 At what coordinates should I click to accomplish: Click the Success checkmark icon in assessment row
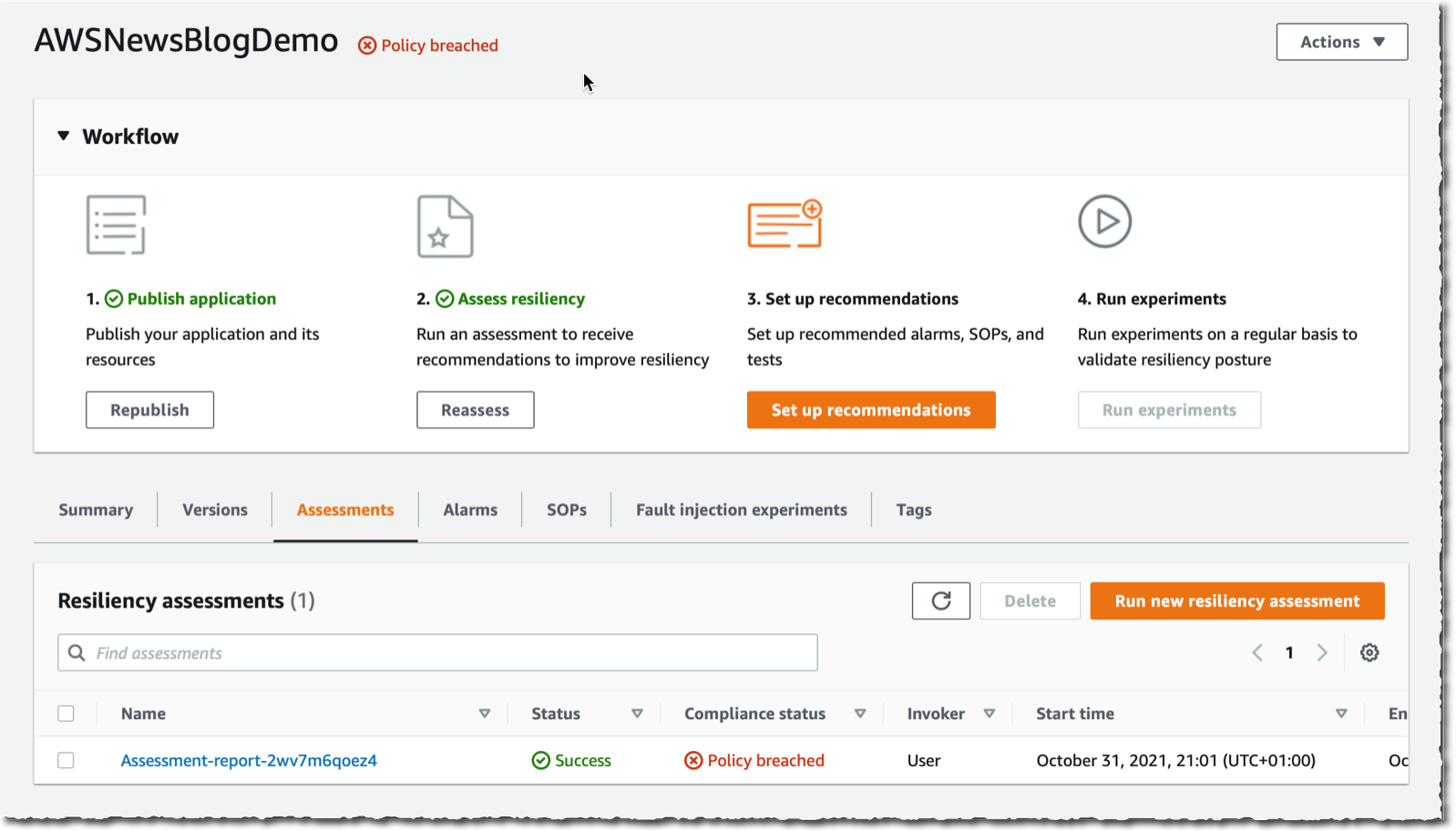tap(541, 760)
